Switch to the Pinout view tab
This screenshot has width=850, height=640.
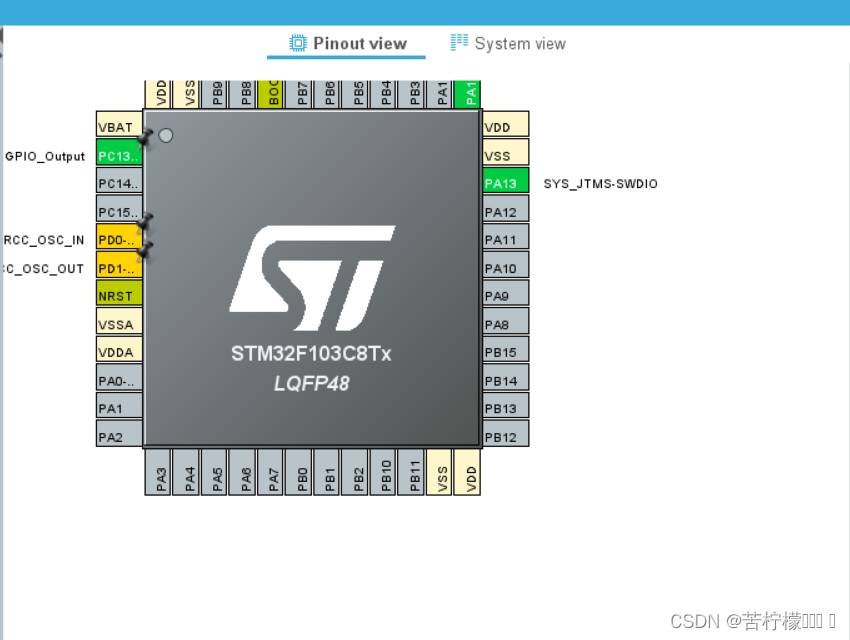tap(347, 43)
